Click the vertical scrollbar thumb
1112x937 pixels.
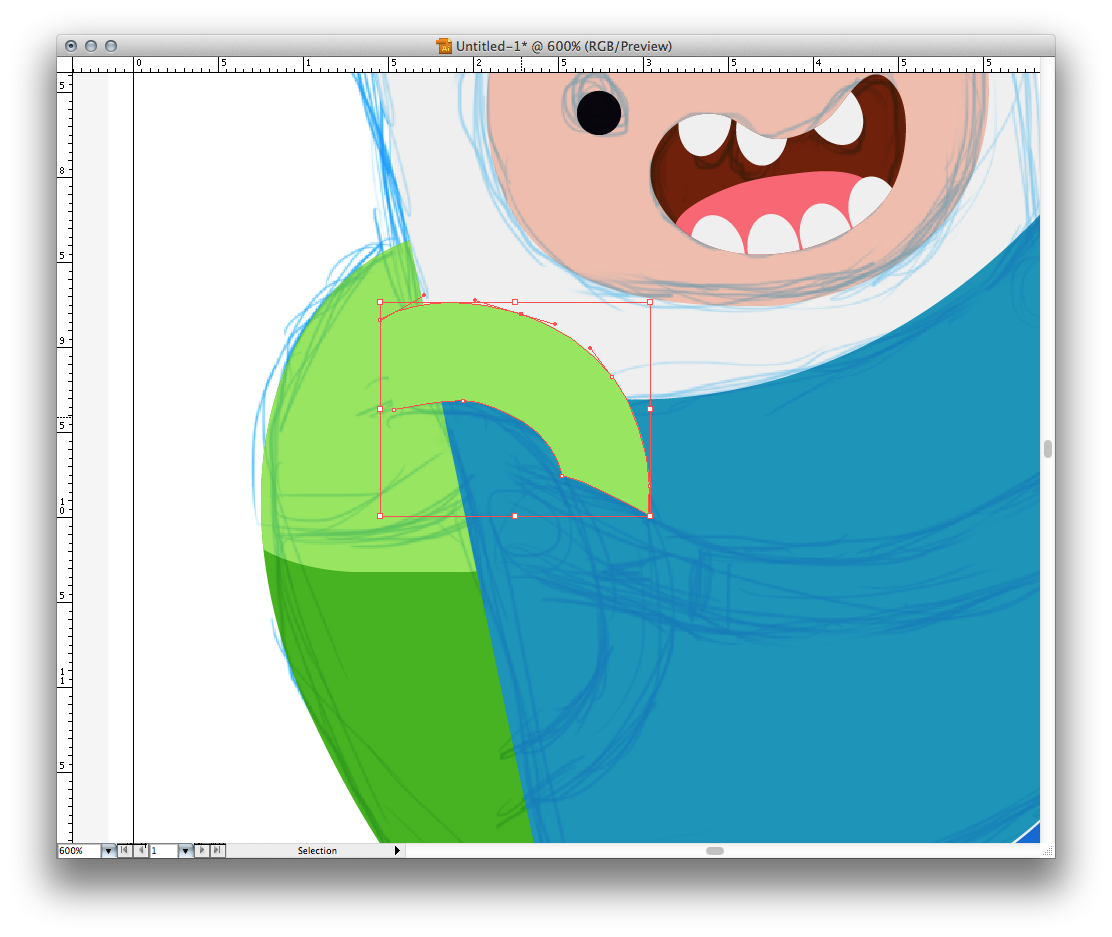click(1047, 449)
